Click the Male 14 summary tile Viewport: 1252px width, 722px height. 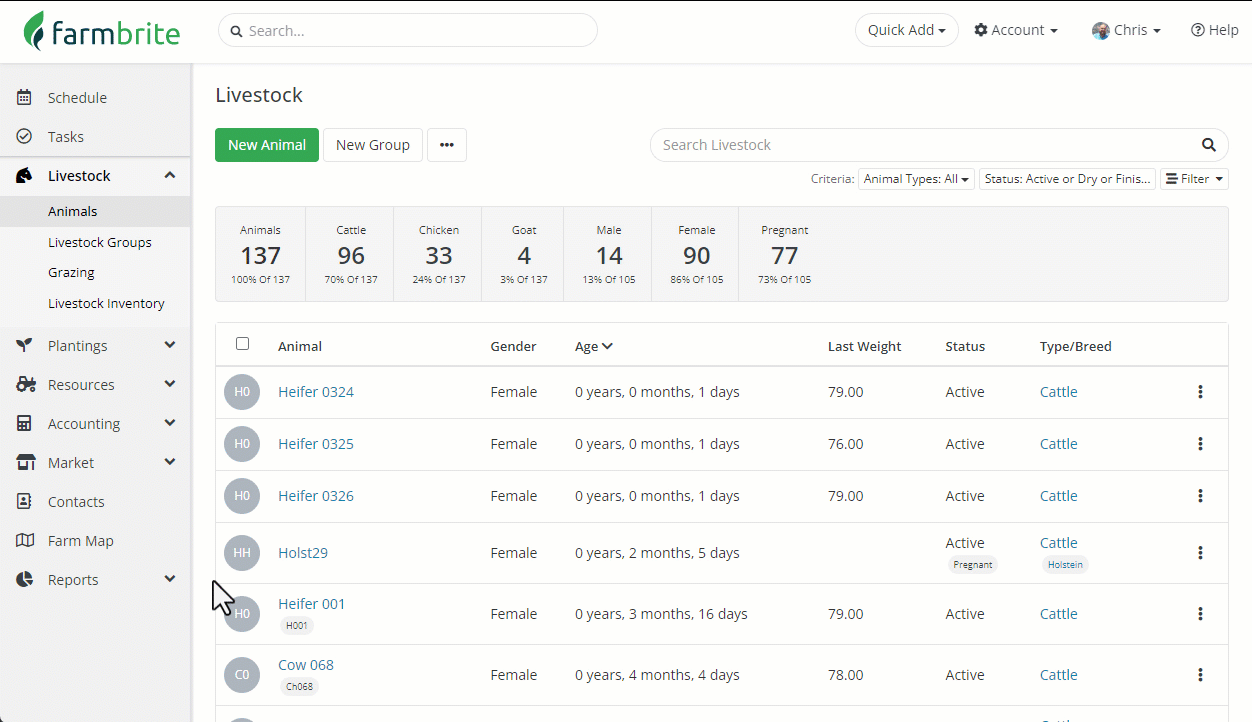(x=608, y=254)
